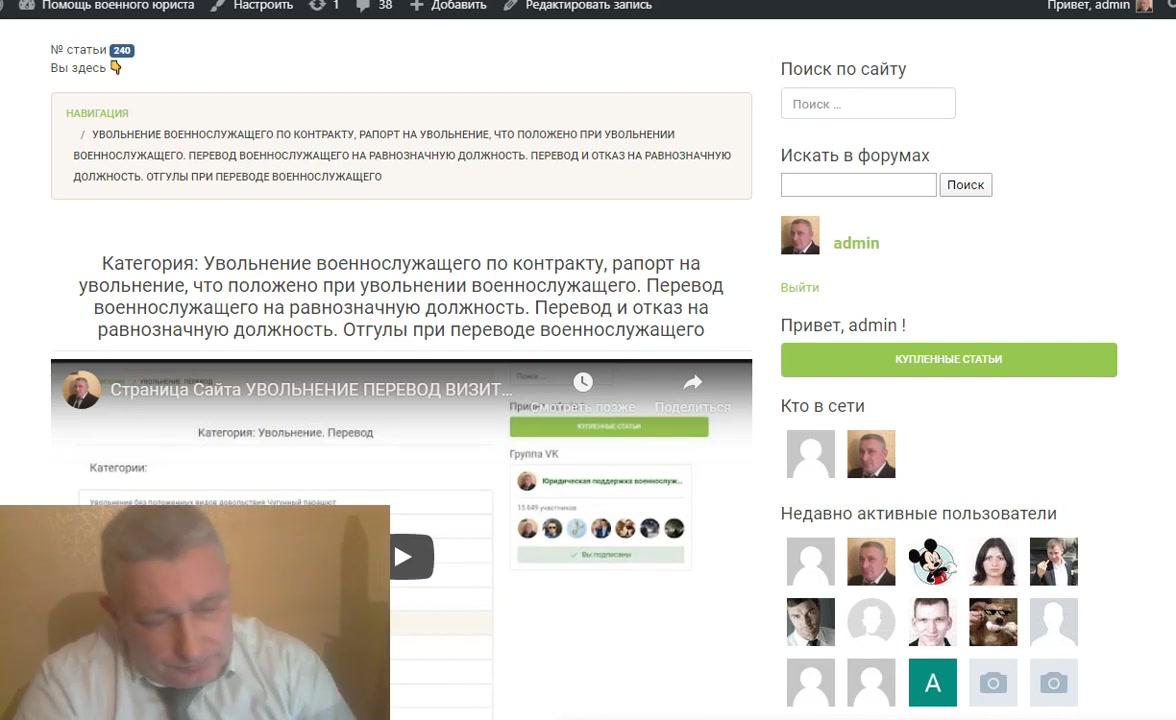Focus the forum search text field
1176x720 pixels.
click(x=858, y=184)
